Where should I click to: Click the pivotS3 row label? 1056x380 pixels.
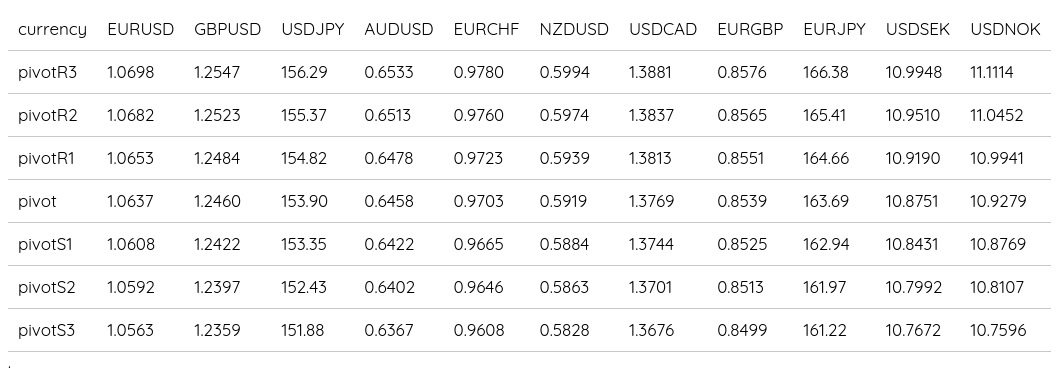click(46, 331)
